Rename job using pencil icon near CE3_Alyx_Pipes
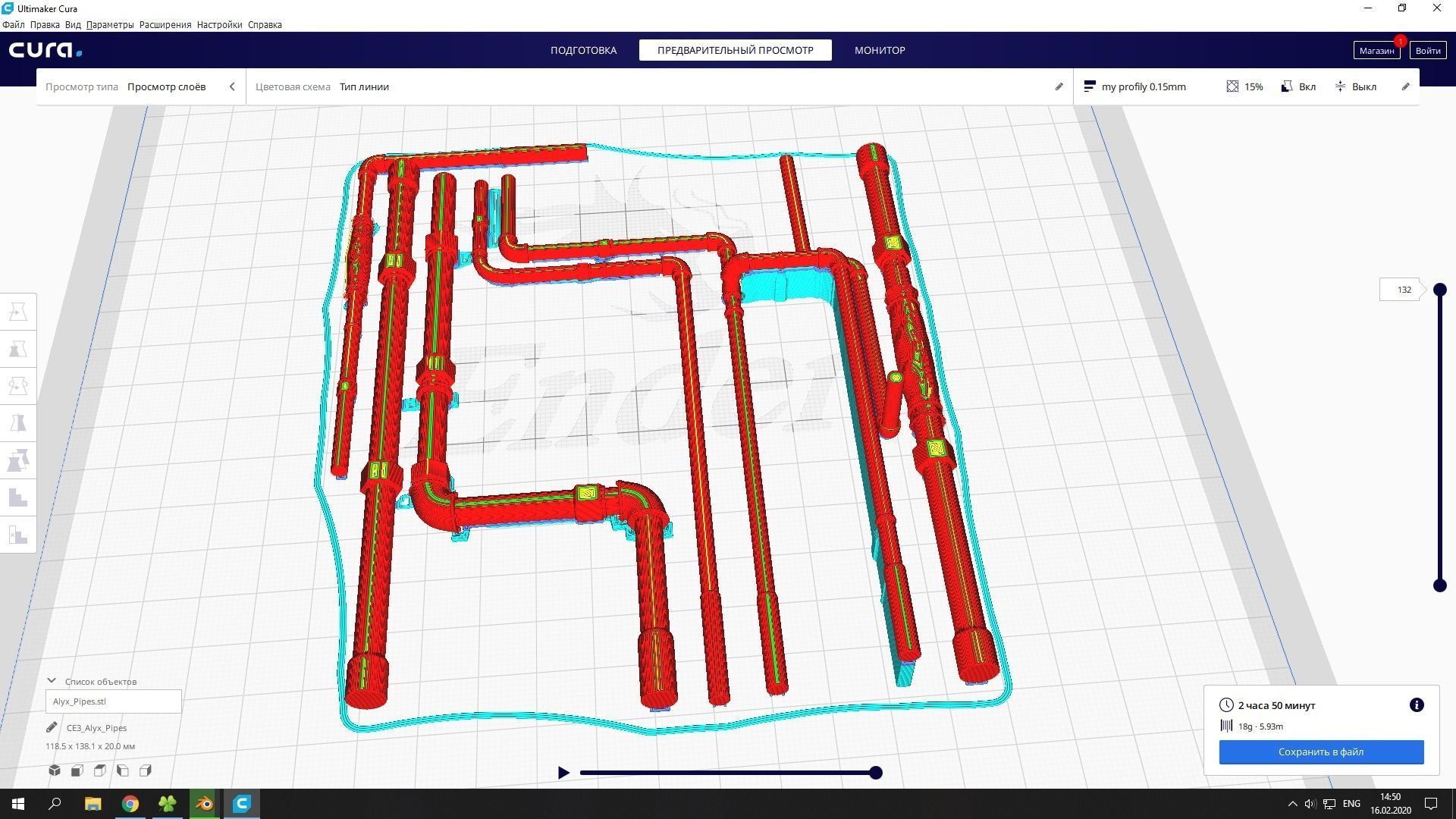The image size is (1456, 819). pos(52,727)
